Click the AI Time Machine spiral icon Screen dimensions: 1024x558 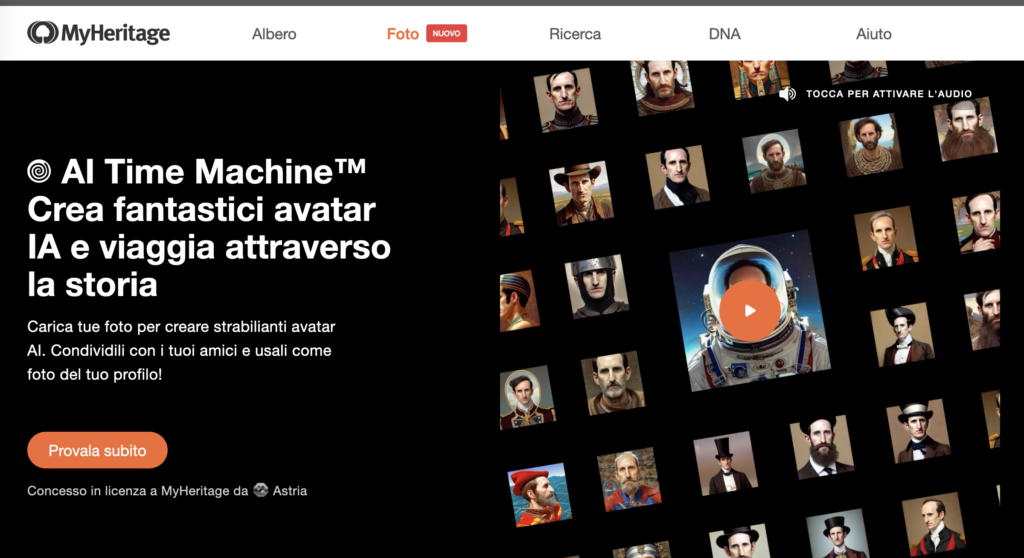[x=39, y=171]
